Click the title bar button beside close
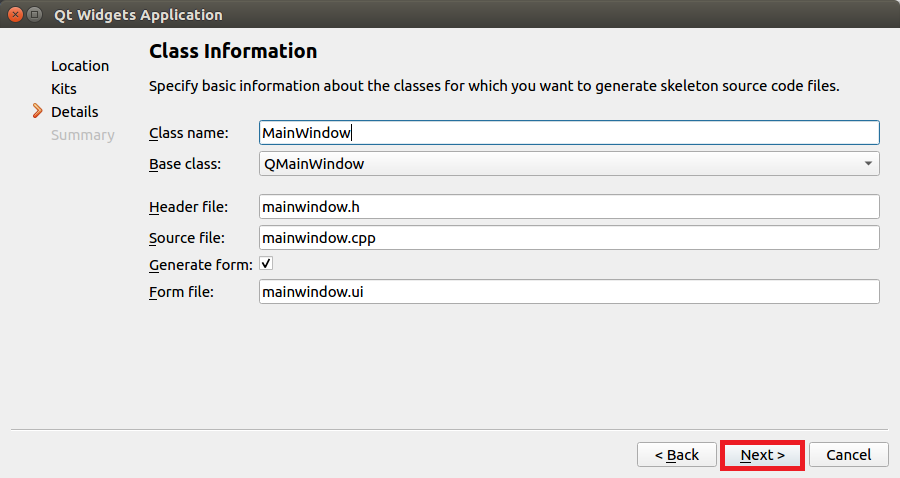The width and height of the screenshot is (900, 478). pyautogui.click(x=34, y=14)
